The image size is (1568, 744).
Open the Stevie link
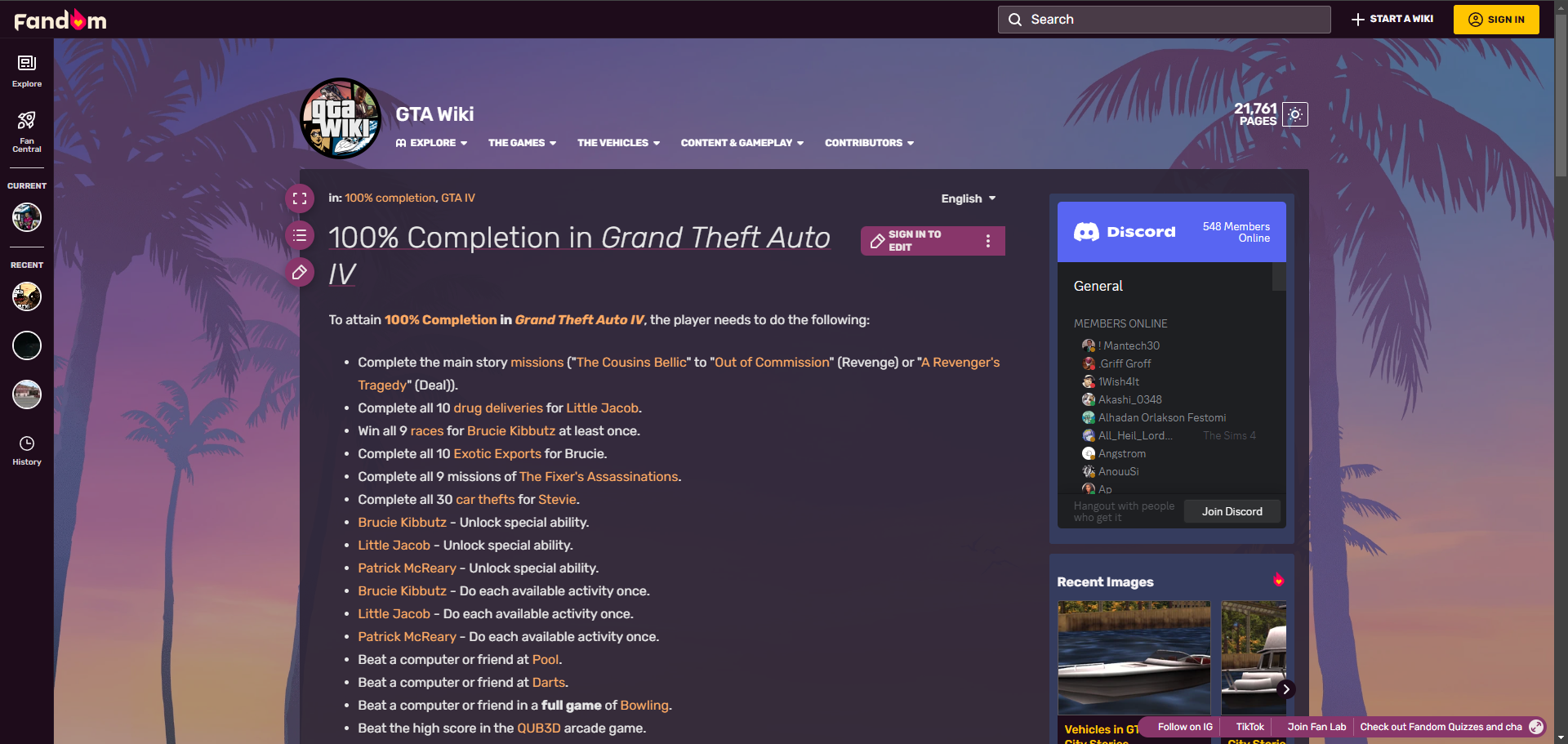(557, 499)
